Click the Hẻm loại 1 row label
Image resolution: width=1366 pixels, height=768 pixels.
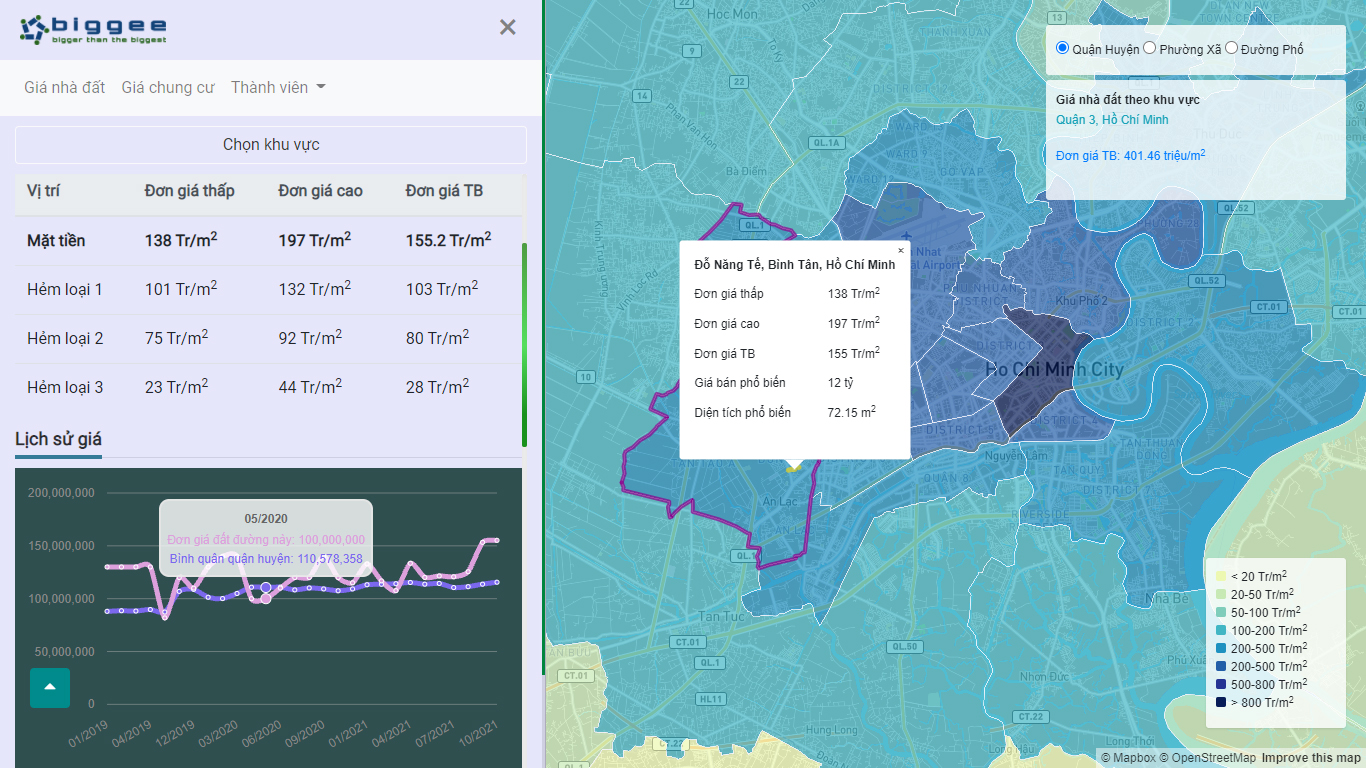[x=65, y=290]
